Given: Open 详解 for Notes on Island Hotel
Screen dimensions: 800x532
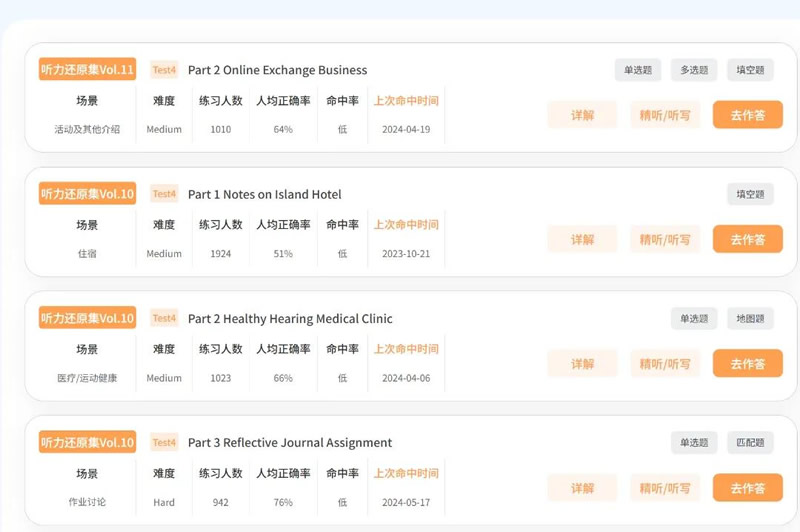Looking at the screenshot, I should coord(582,239).
